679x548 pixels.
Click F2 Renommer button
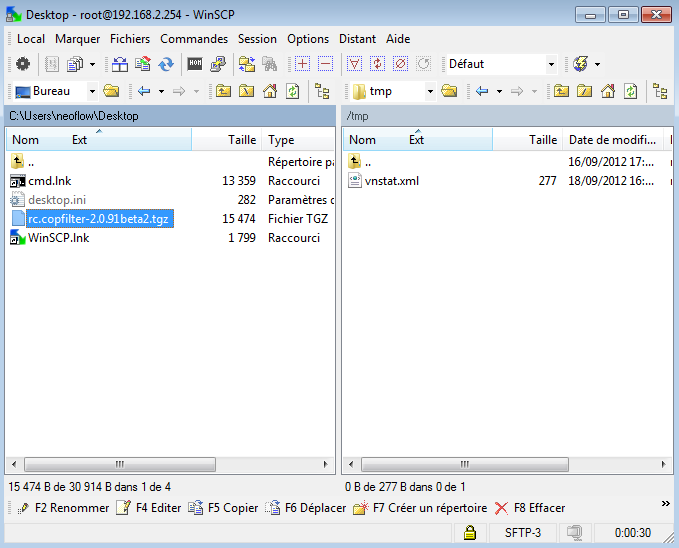click(x=63, y=508)
